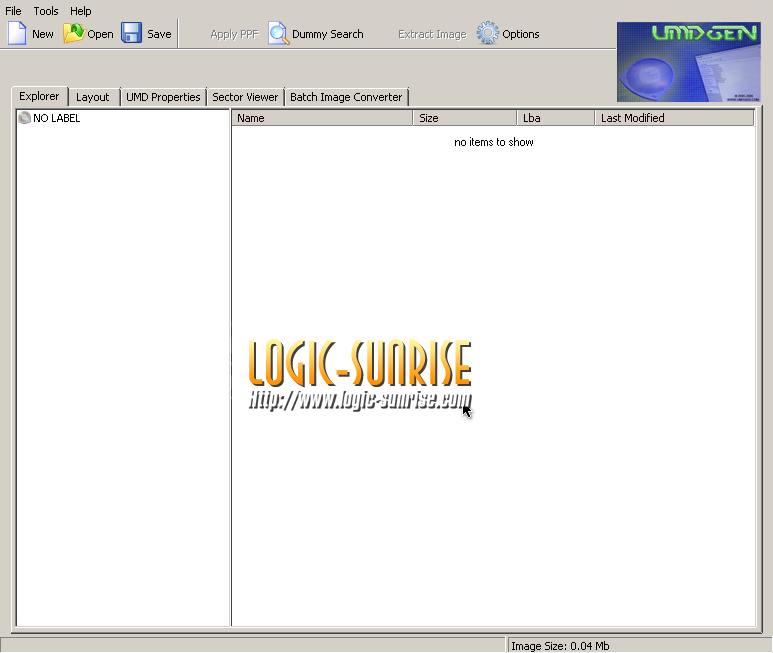This screenshot has width=773, height=653.
Task: Click the Apply PPF toolbar button
Action: [x=235, y=34]
